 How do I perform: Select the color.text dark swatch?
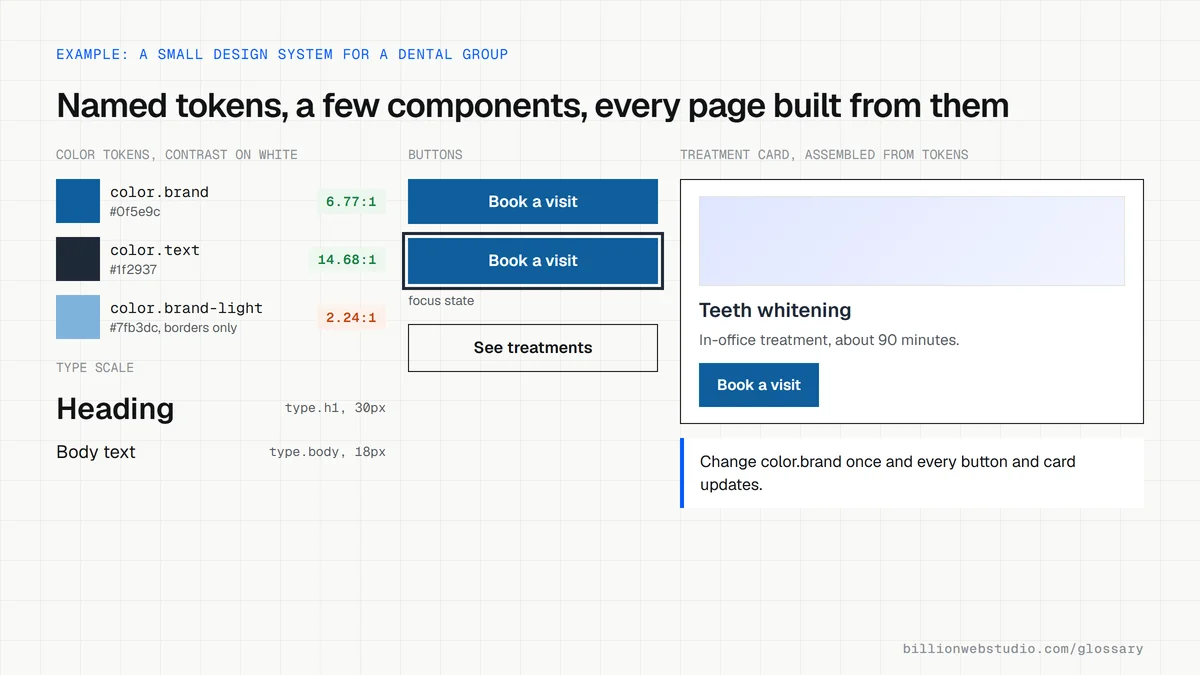78,259
